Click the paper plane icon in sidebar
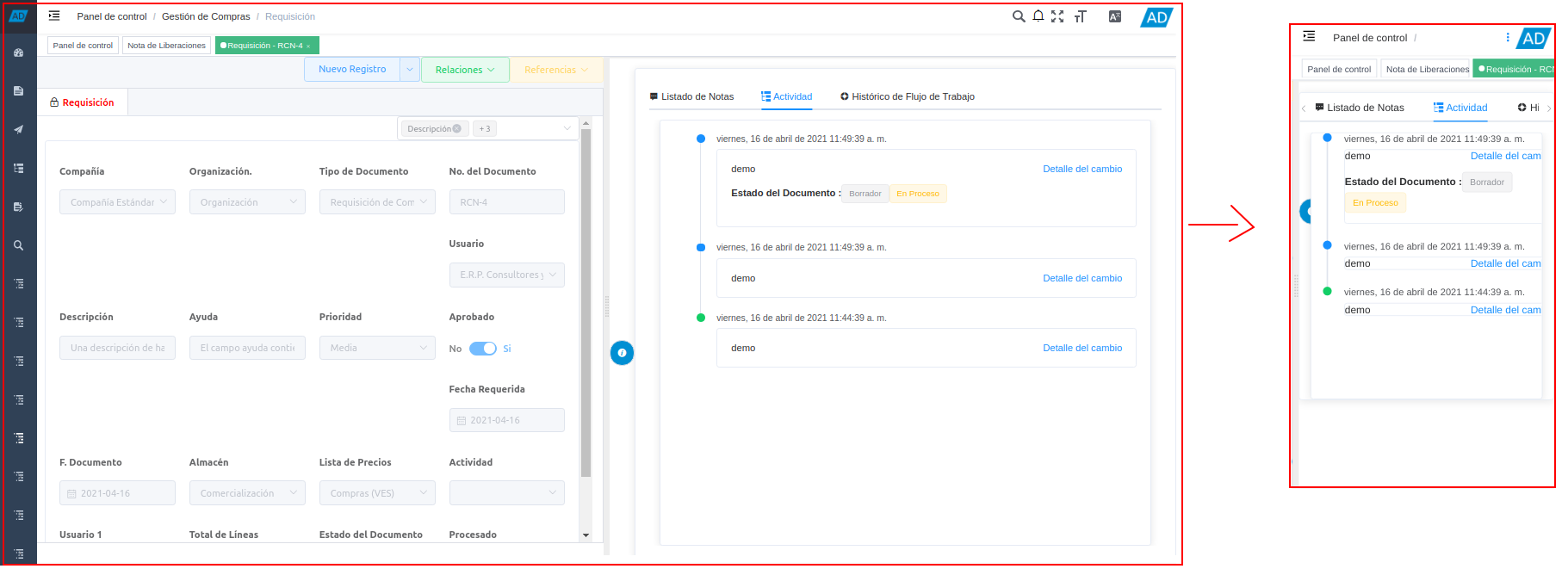This screenshot has height=575, width=1568. click(x=18, y=130)
